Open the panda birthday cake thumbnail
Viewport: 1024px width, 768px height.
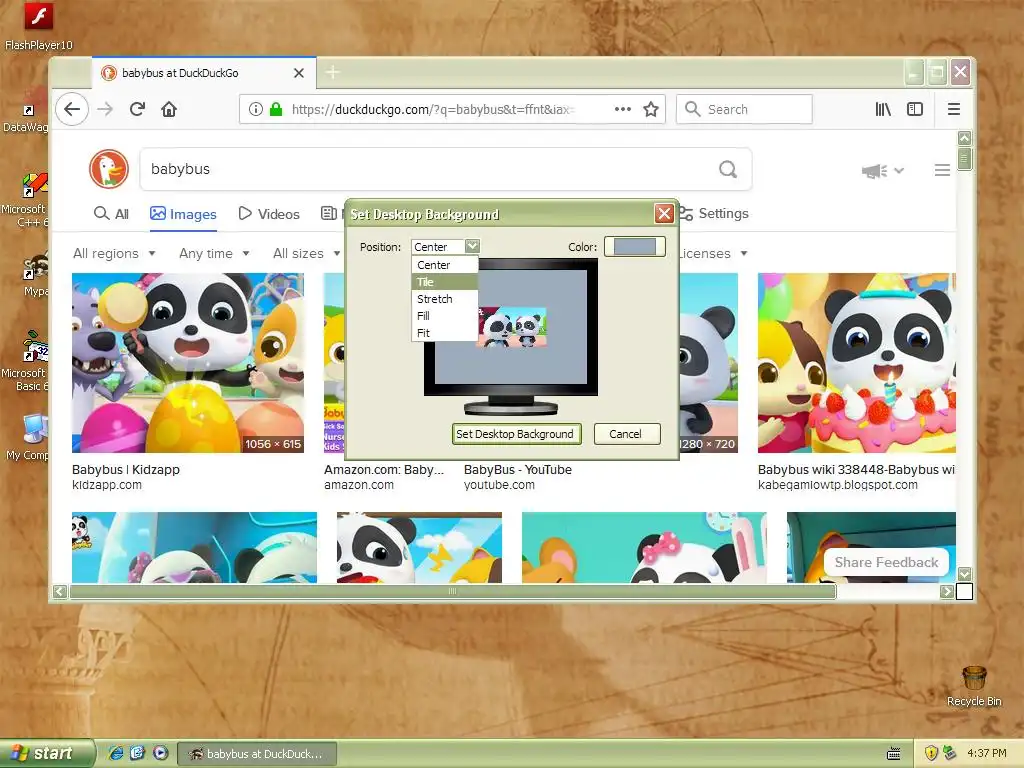(x=856, y=362)
